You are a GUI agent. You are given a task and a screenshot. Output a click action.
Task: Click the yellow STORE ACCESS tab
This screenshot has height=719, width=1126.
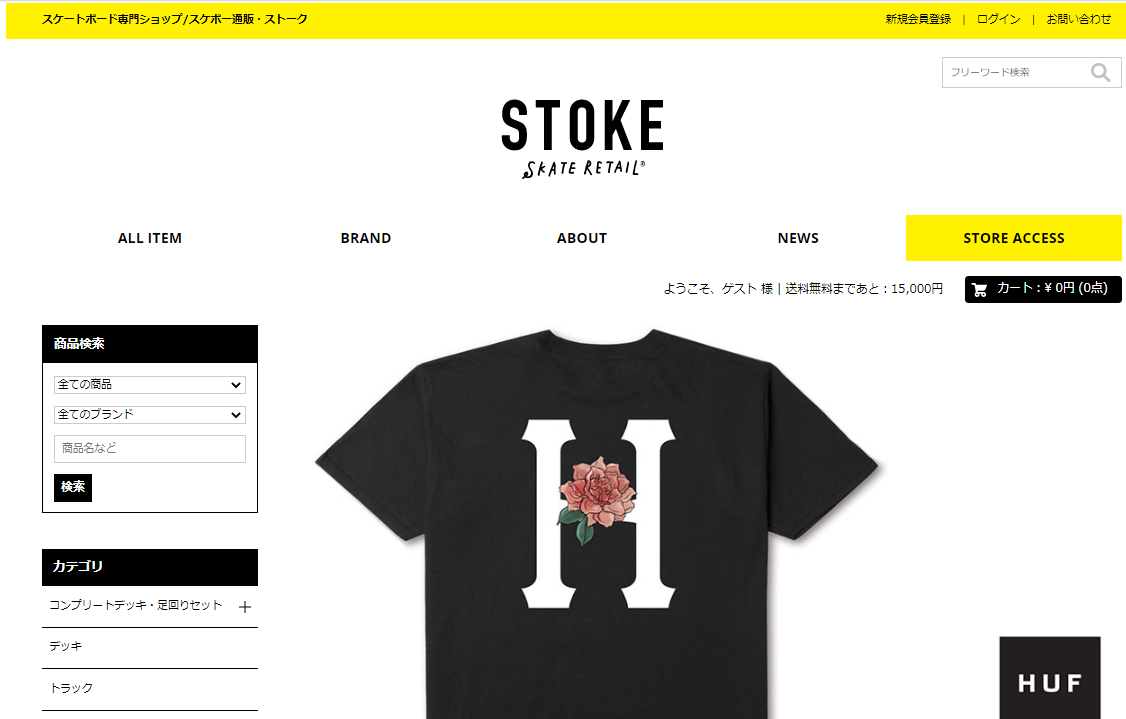pos(1014,238)
